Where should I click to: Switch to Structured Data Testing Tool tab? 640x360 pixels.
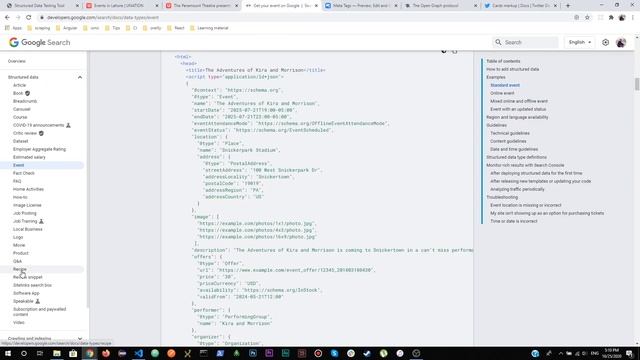(x=41, y=6)
